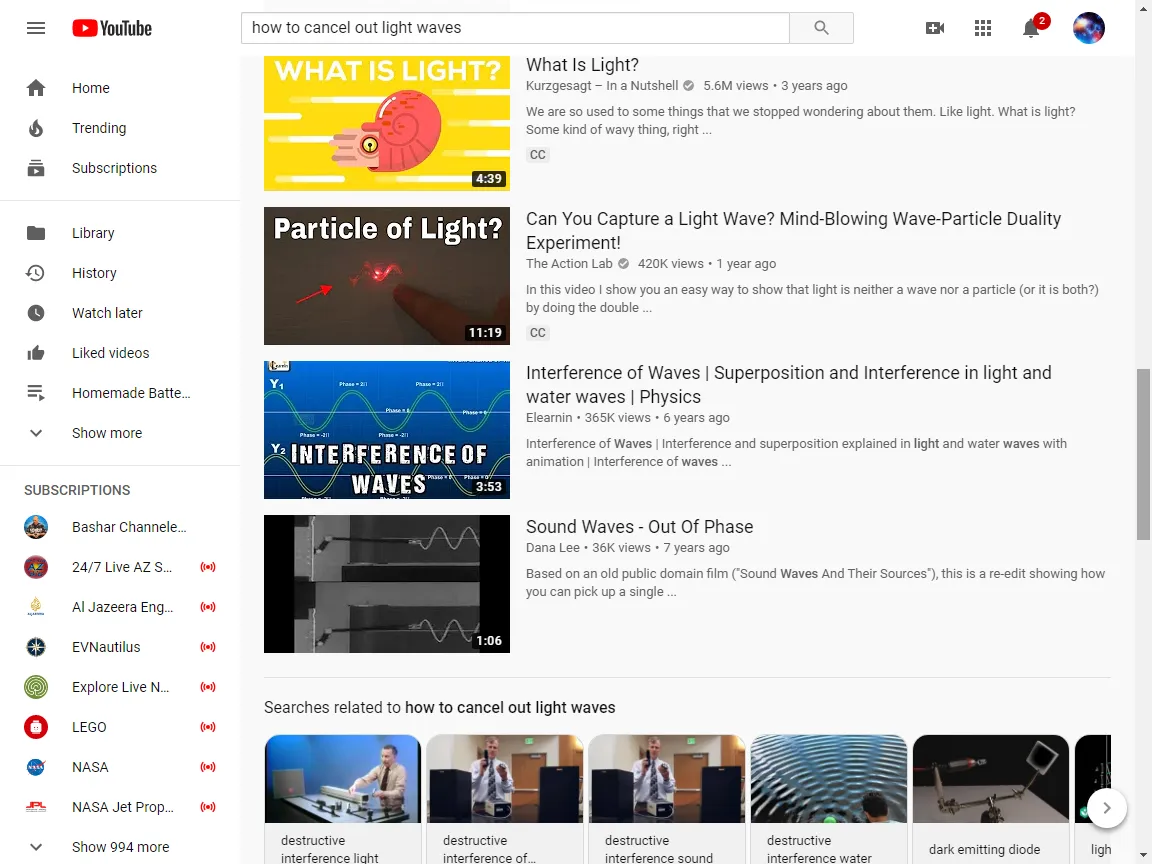Click the page vertical scrollbar thumb

tap(1143, 454)
